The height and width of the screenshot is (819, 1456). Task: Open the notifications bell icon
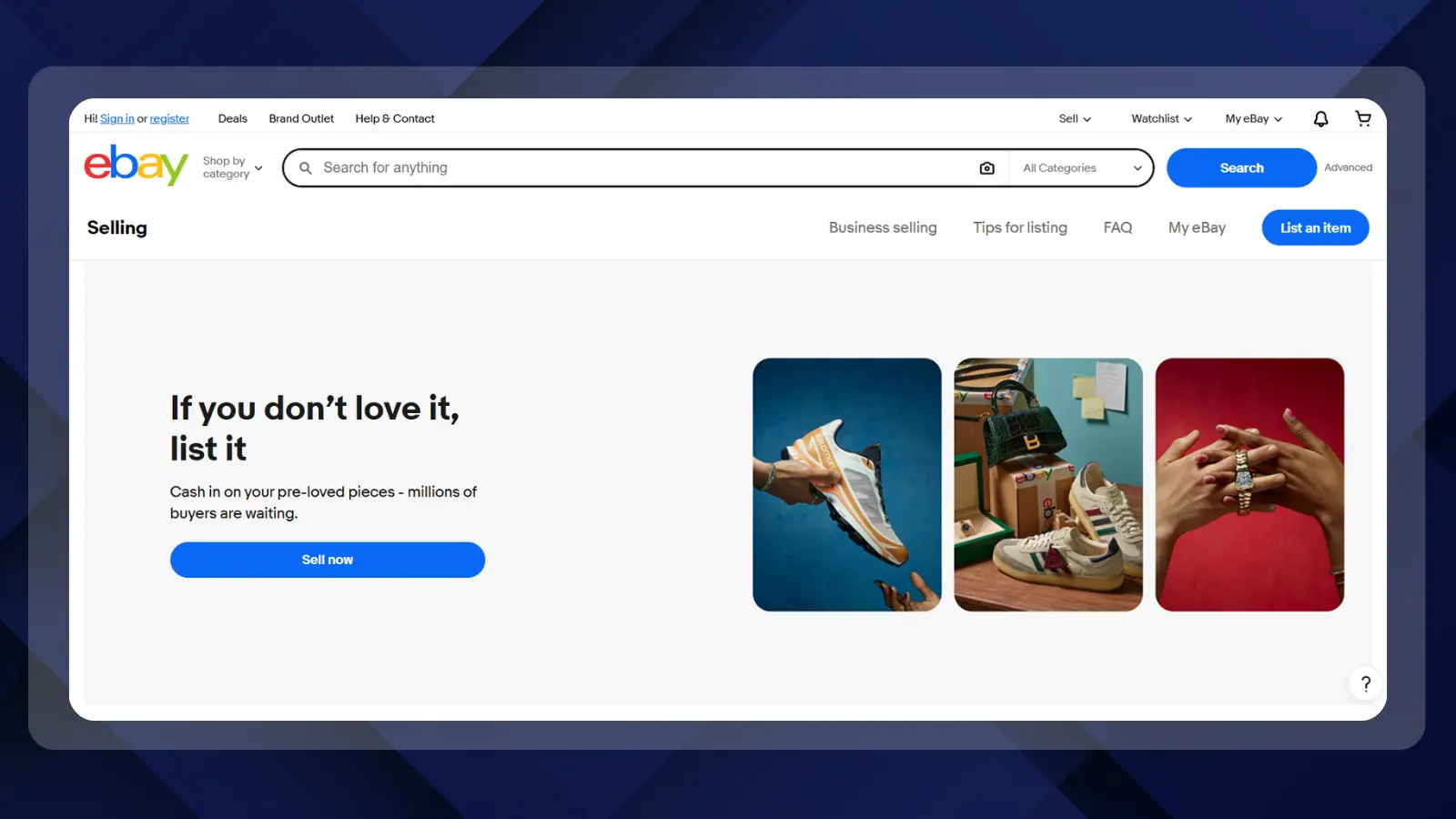coord(1320,118)
